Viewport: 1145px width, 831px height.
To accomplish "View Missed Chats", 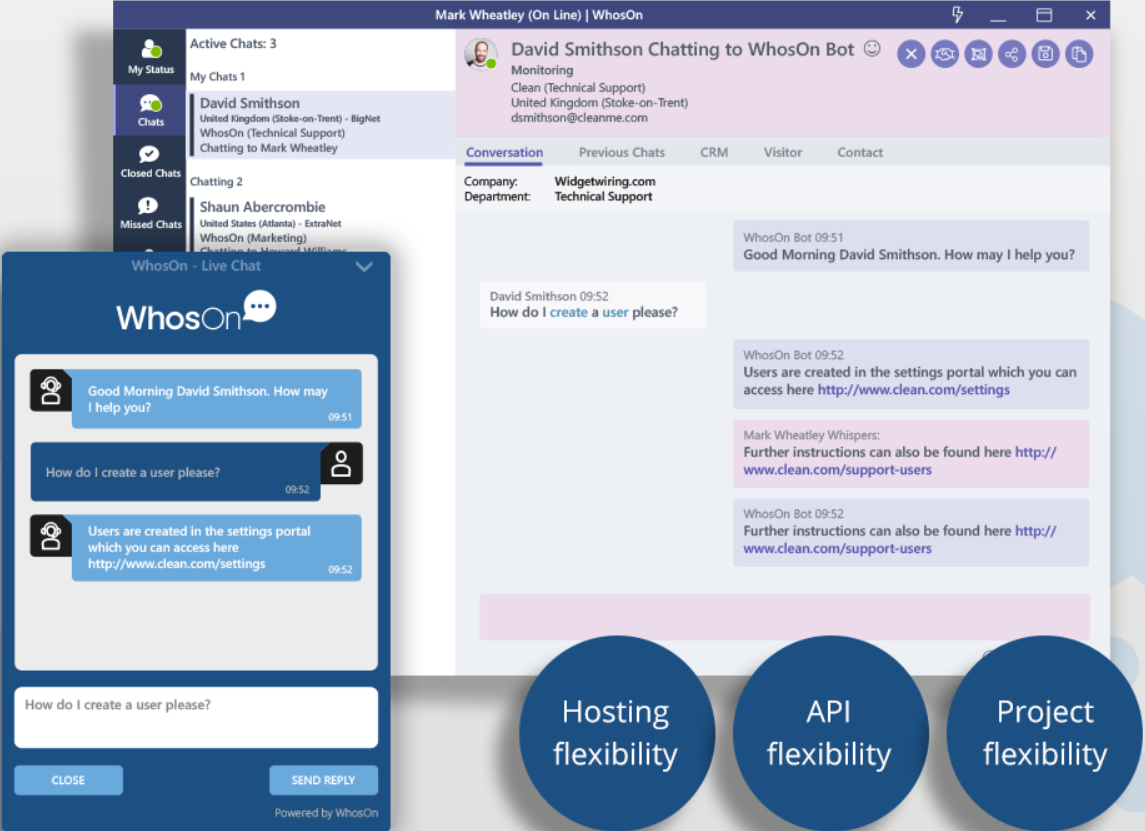I will 150,212.
